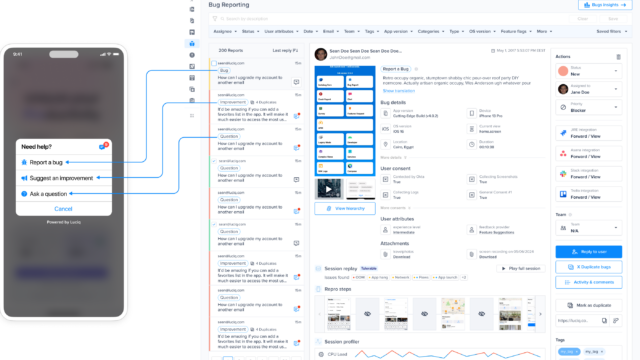Viewport: 640px width, 360px height.
Task: Open the Bug Reporting sidebar icon (highlighted)
Action: (x=192, y=43)
